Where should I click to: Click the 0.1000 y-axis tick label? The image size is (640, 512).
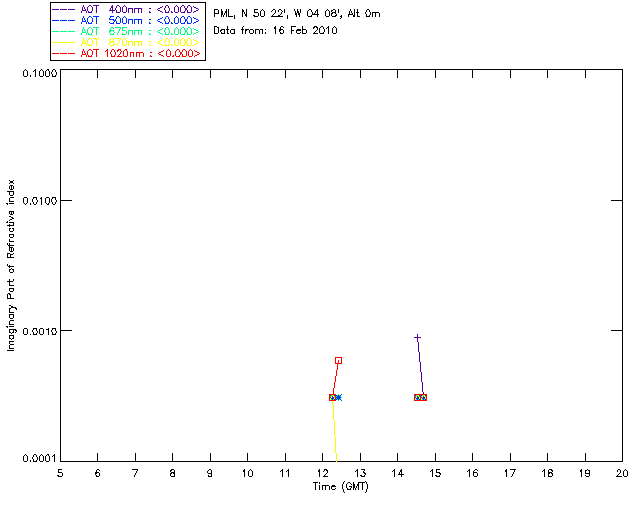point(38,74)
